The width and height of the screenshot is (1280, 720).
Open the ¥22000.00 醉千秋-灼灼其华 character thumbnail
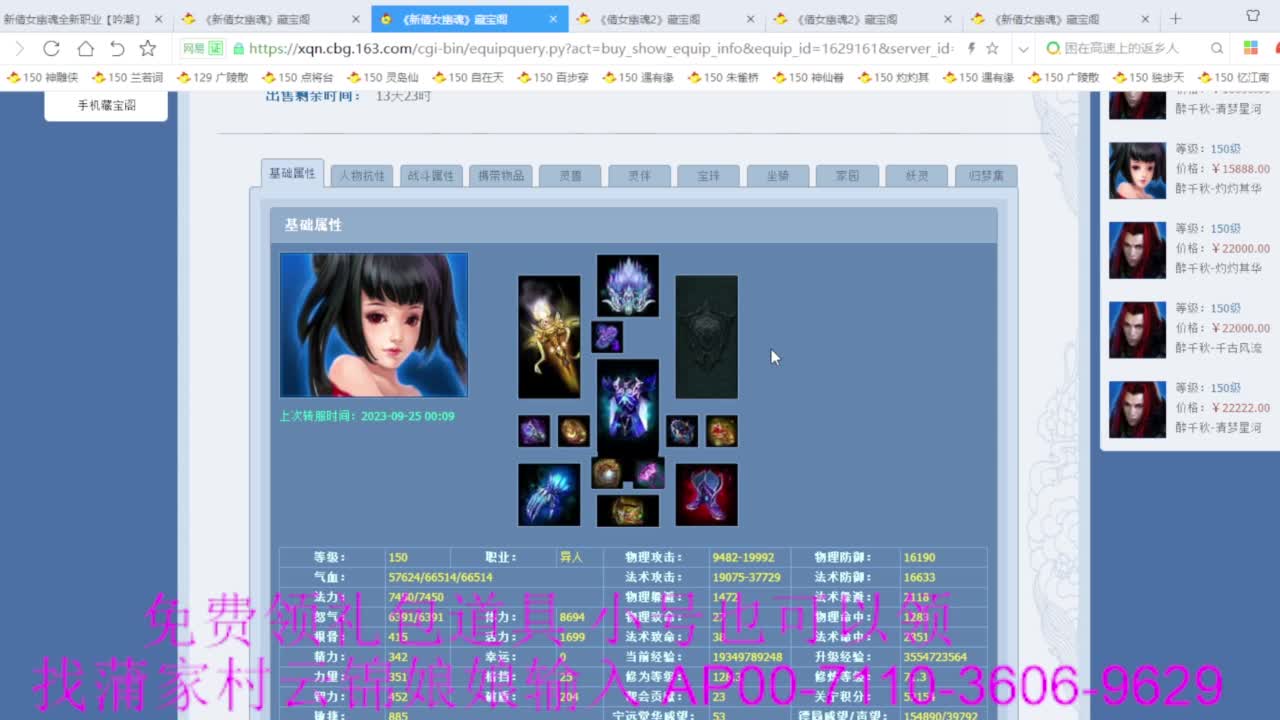tap(1137, 250)
